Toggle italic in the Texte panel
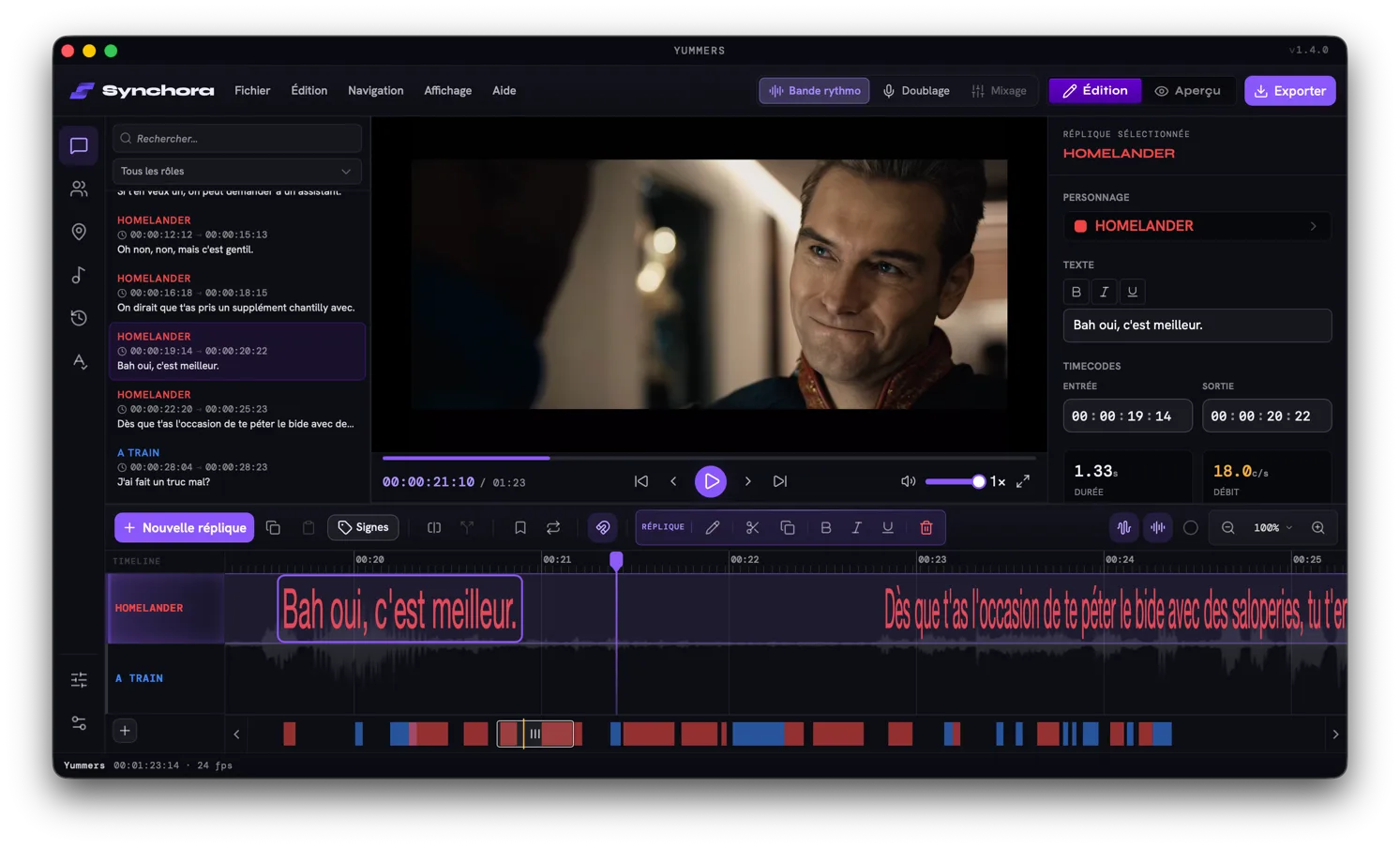Image resolution: width=1400 pixels, height=848 pixels. click(x=1105, y=292)
